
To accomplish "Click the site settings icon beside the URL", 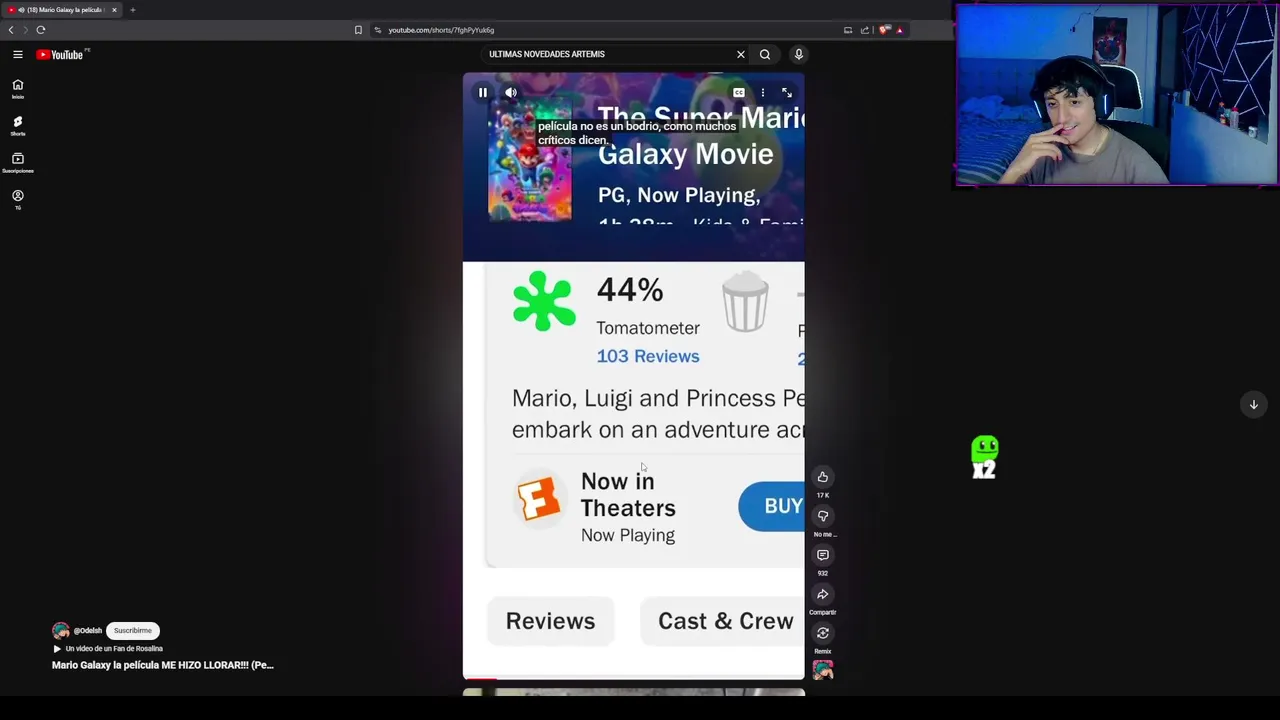I will tap(377, 30).
